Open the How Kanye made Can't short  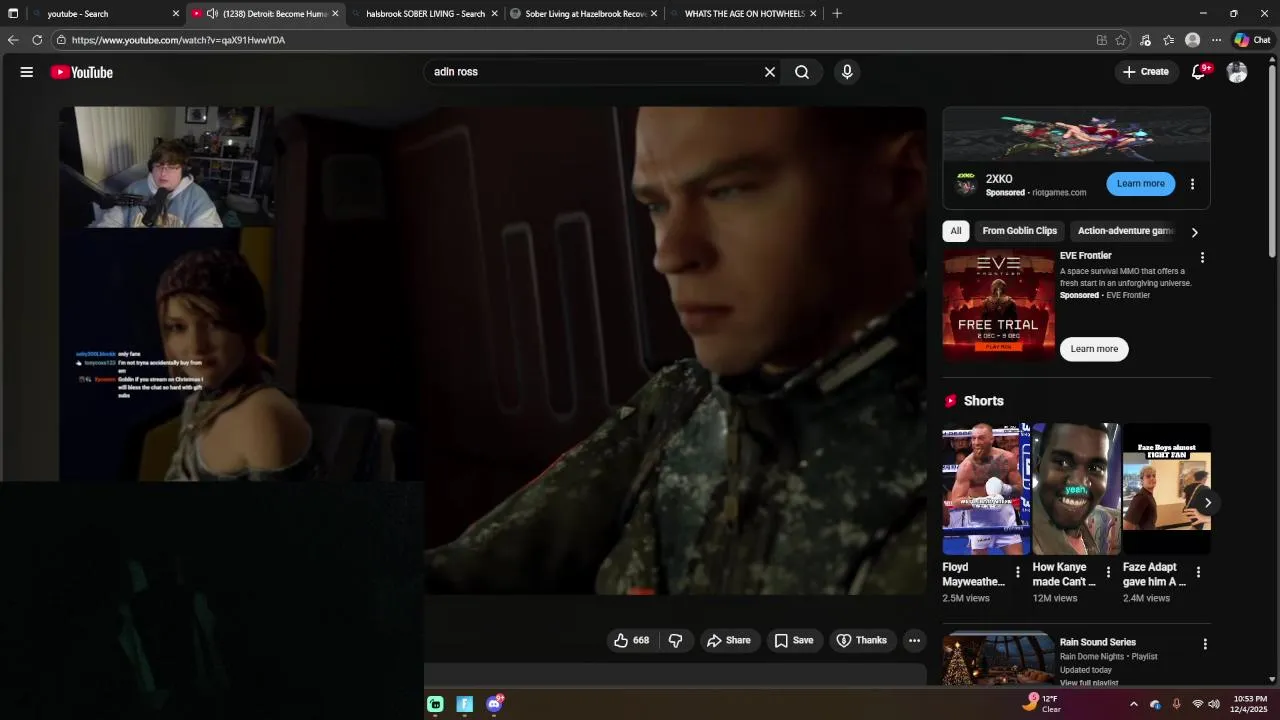point(1076,489)
